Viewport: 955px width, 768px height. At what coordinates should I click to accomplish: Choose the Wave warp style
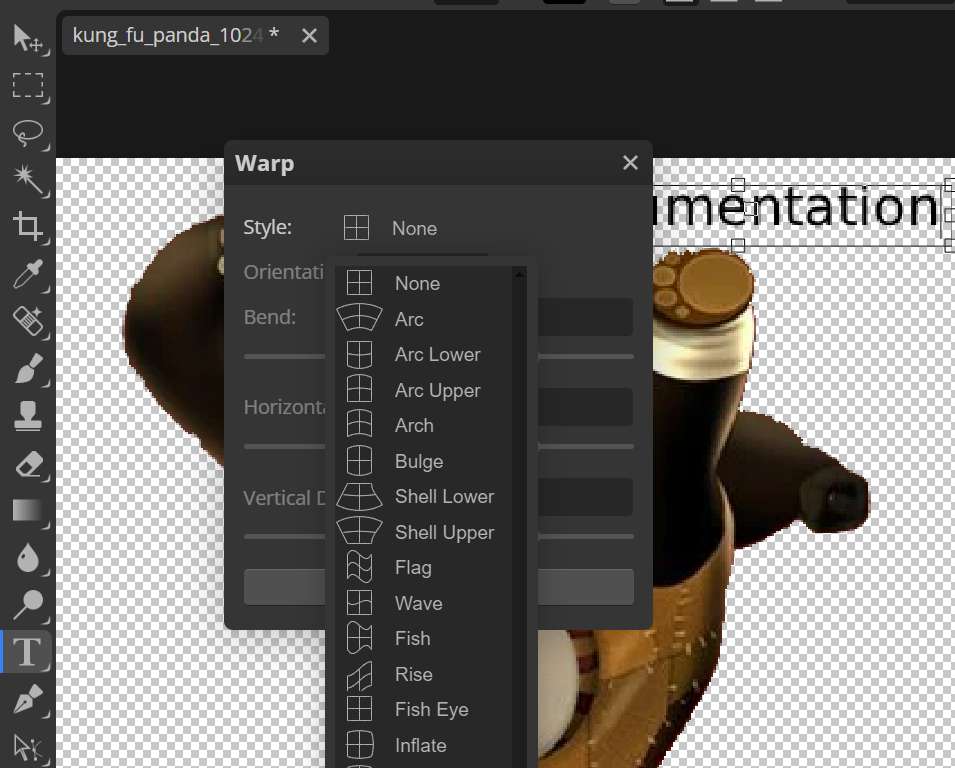tap(423, 603)
